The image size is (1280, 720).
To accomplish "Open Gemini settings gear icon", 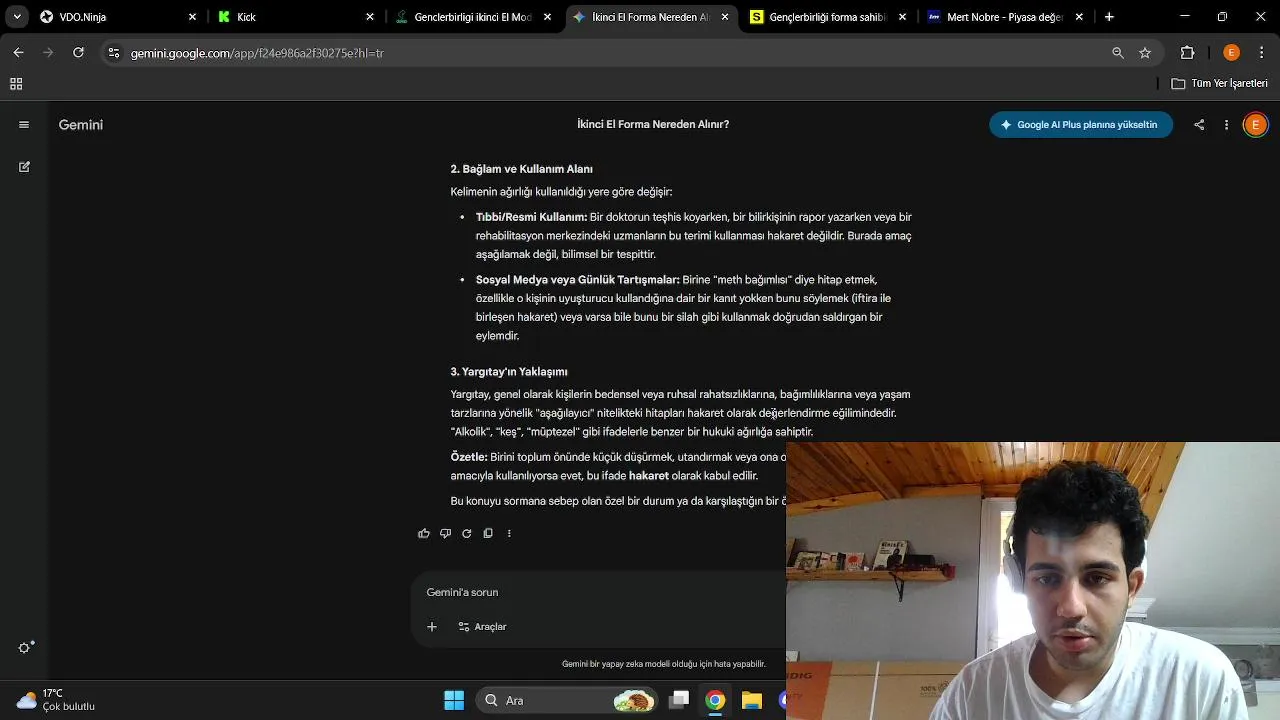I will coord(26,647).
